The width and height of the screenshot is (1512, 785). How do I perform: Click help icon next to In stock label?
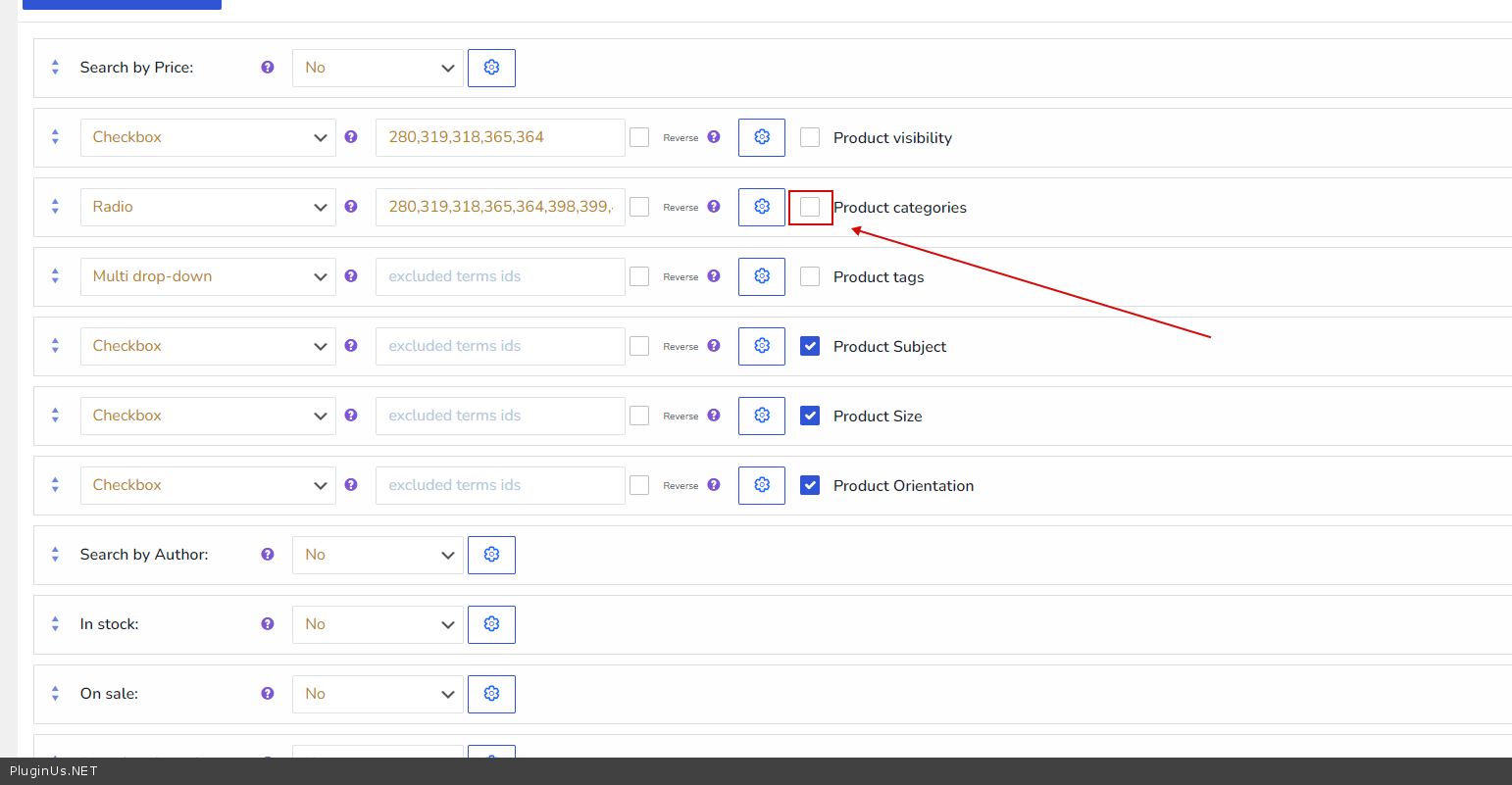[268, 624]
